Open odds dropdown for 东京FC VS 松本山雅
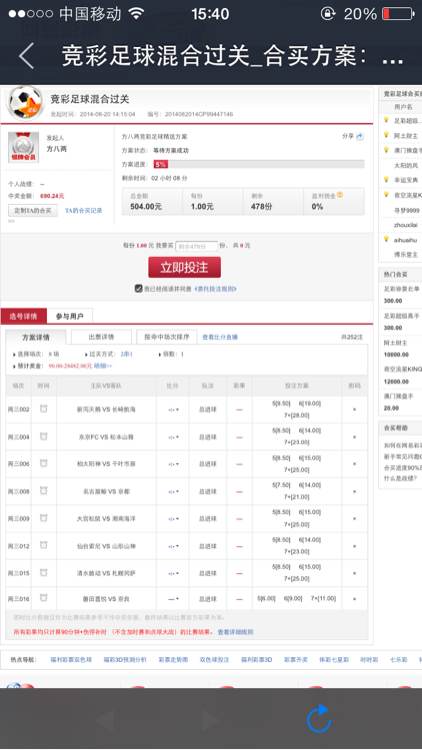Image resolution: width=422 pixels, height=750 pixels. (173, 437)
